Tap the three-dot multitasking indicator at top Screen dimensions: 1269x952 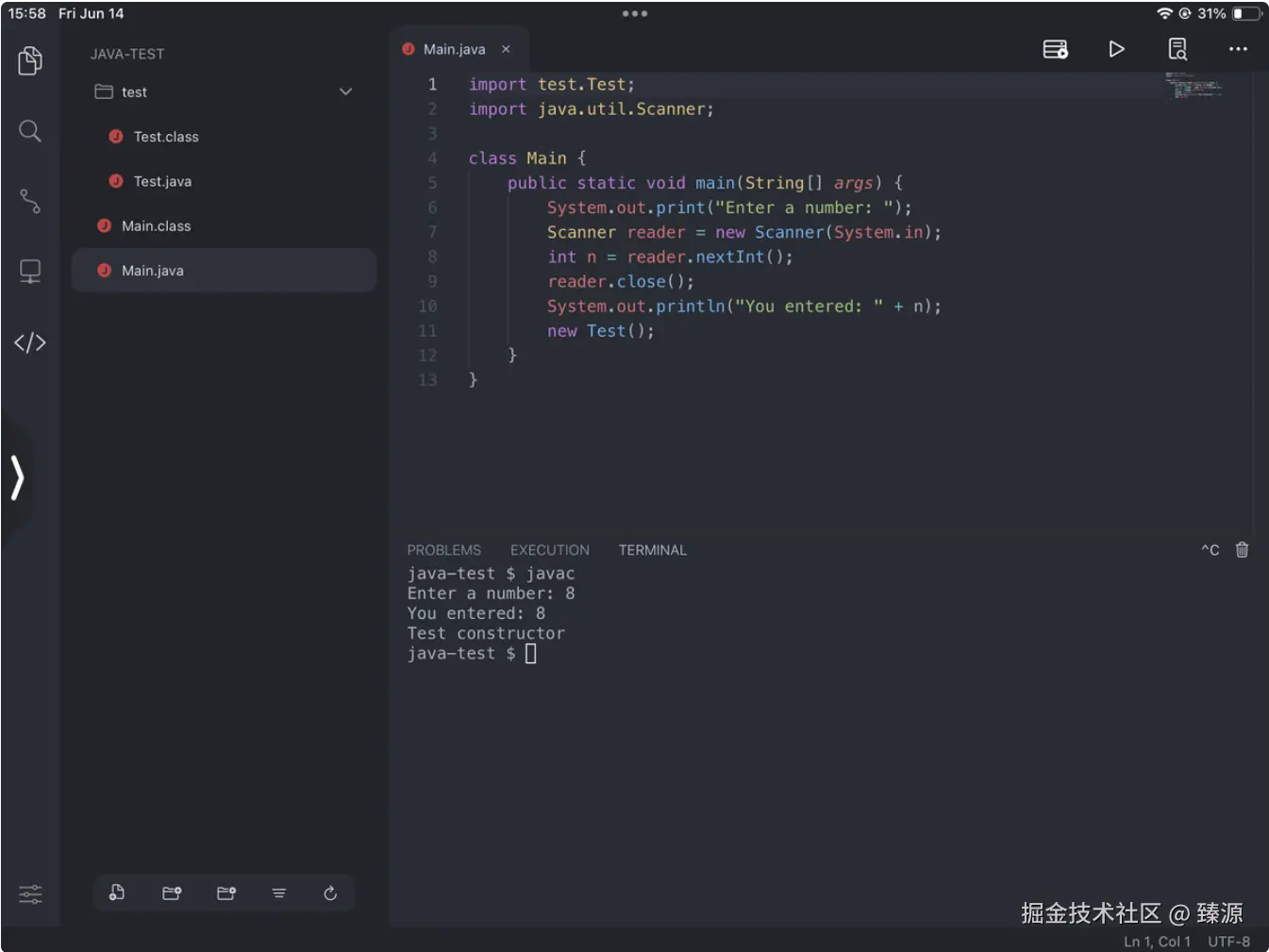[x=635, y=14]
